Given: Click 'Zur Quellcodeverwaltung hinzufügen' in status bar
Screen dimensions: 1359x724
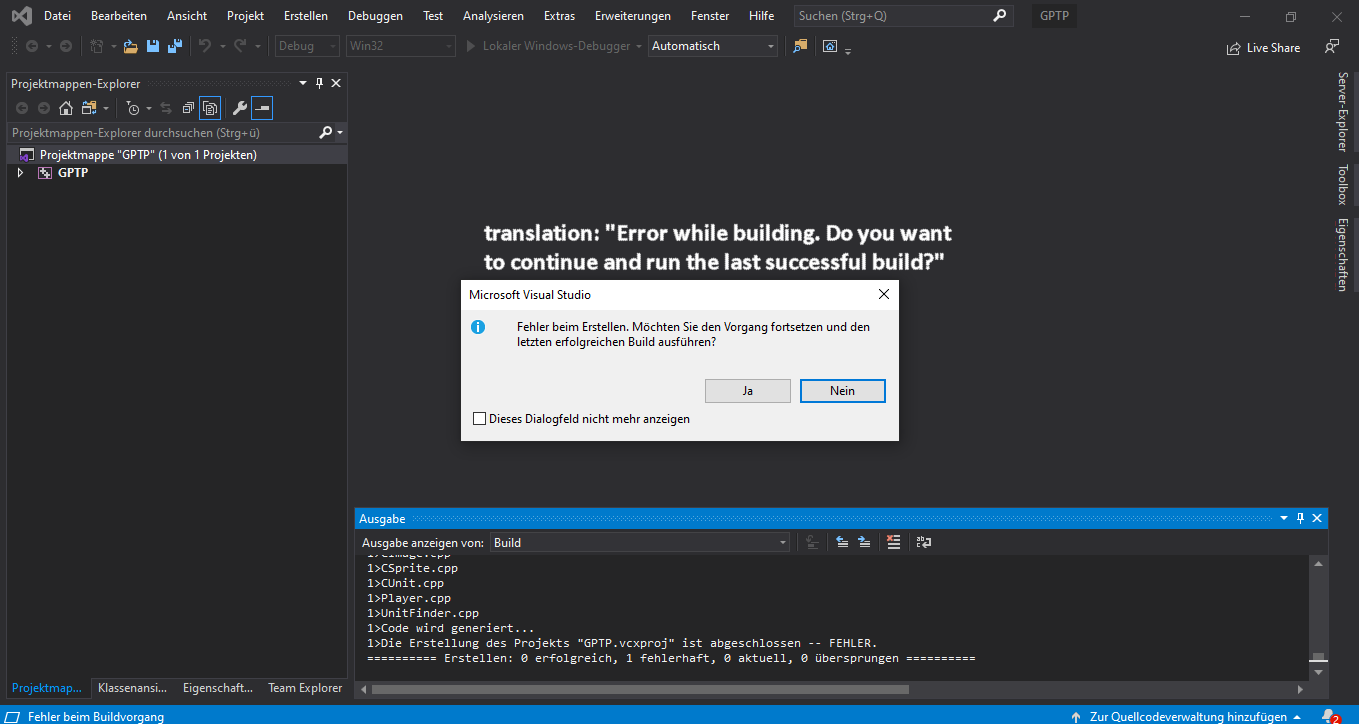Looking at the screenshot, I should (x=1188, y=716).
